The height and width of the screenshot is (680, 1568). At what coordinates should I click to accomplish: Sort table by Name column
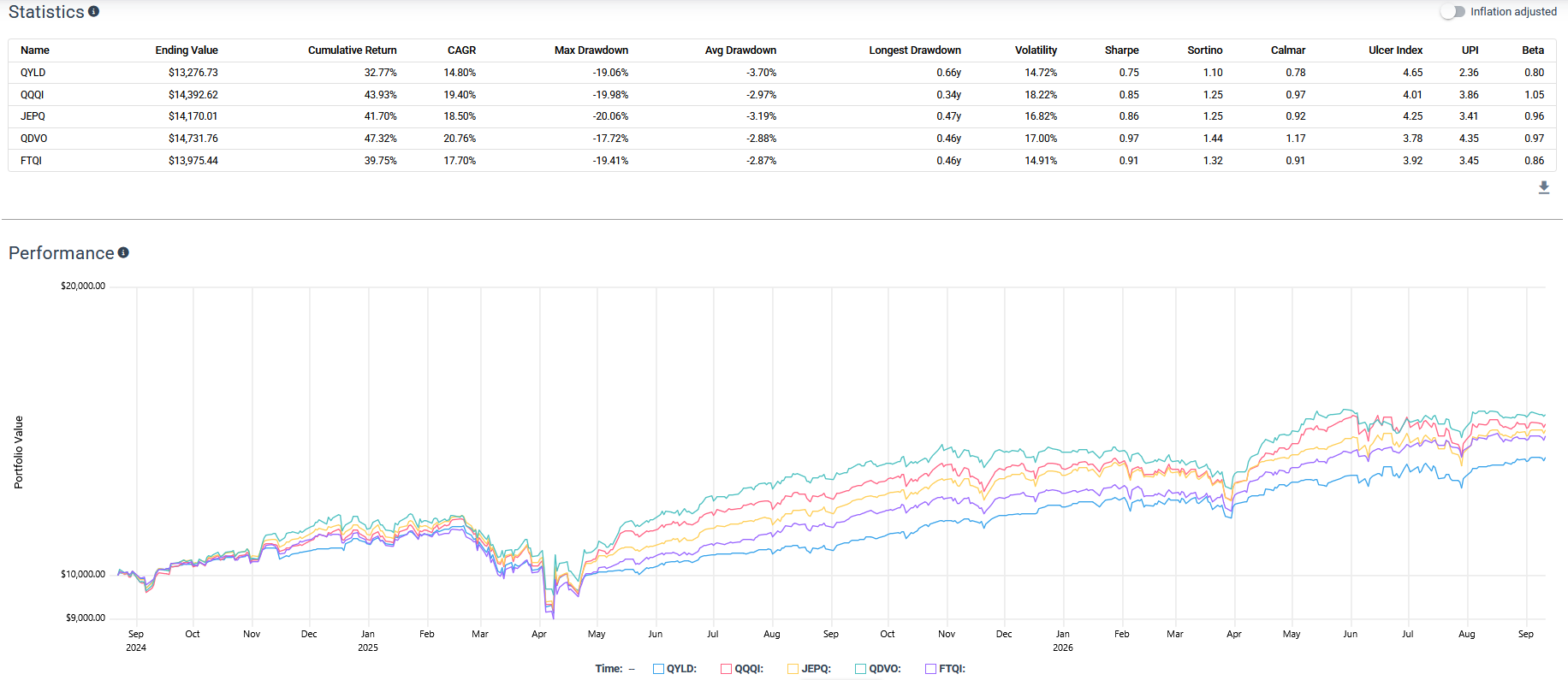pos(35,50)
